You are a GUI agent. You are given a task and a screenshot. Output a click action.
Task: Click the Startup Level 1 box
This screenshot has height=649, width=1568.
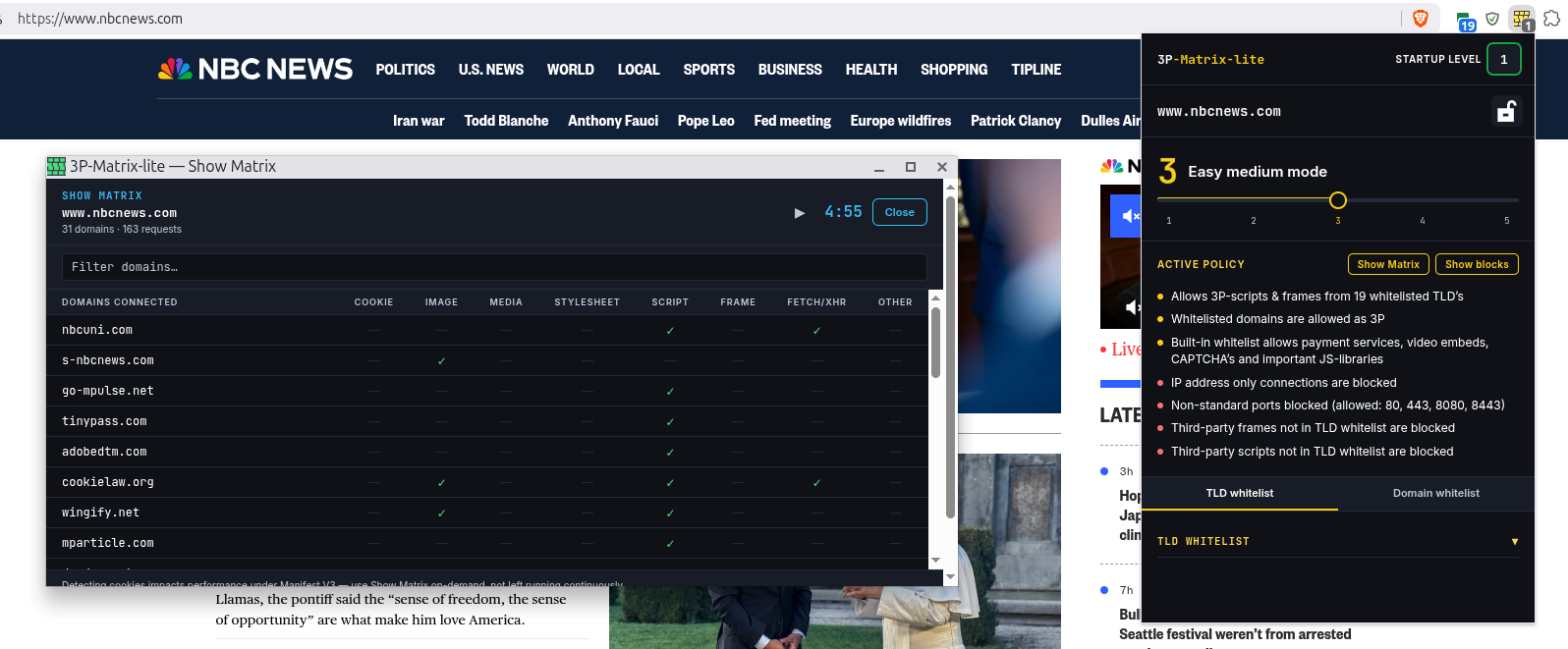[1503, 59]
